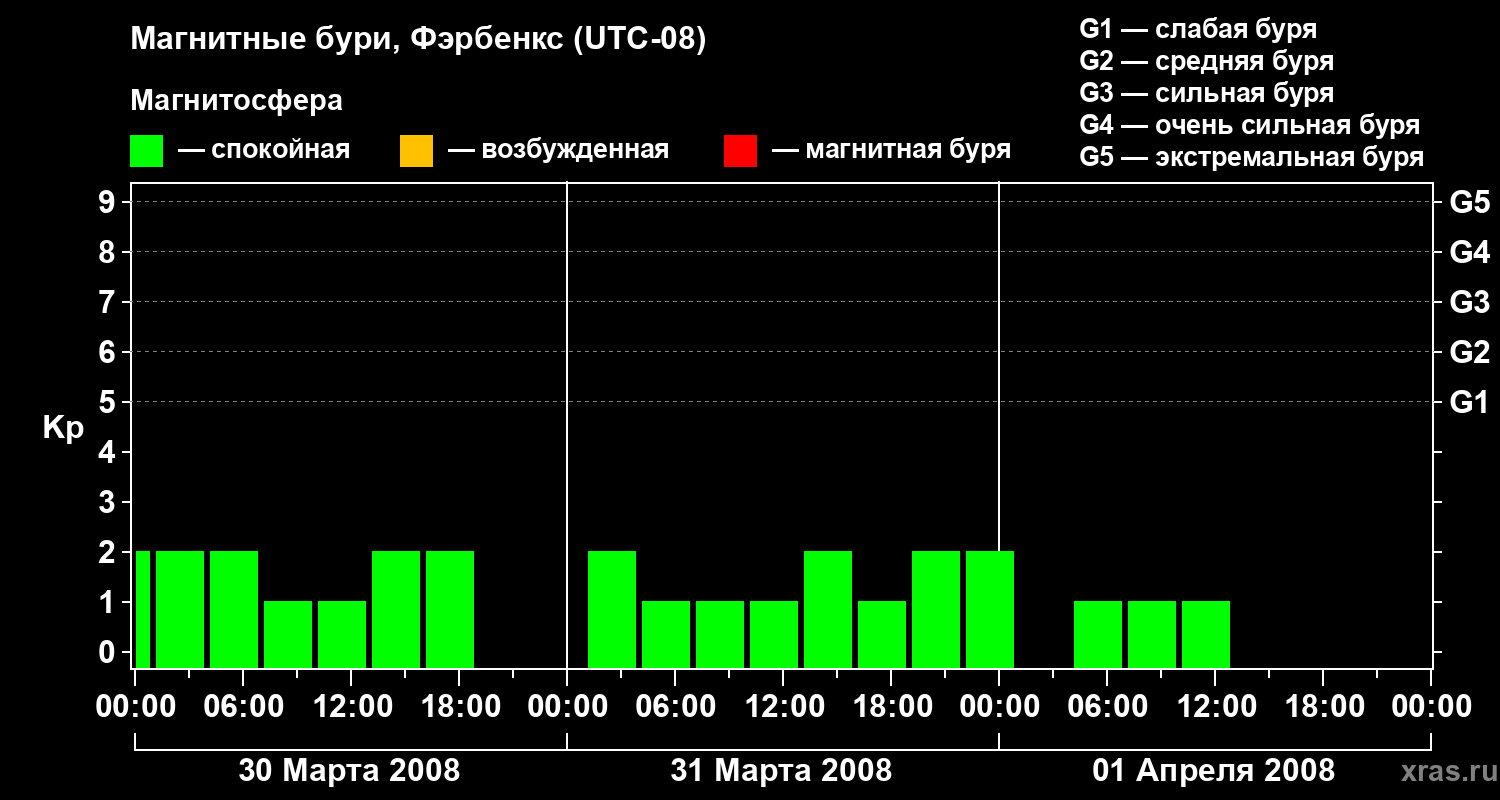This screenshot has width=1500, height=800.
Task: Click the green 'спокойная' legend swatch
Action: coord(146,151)
